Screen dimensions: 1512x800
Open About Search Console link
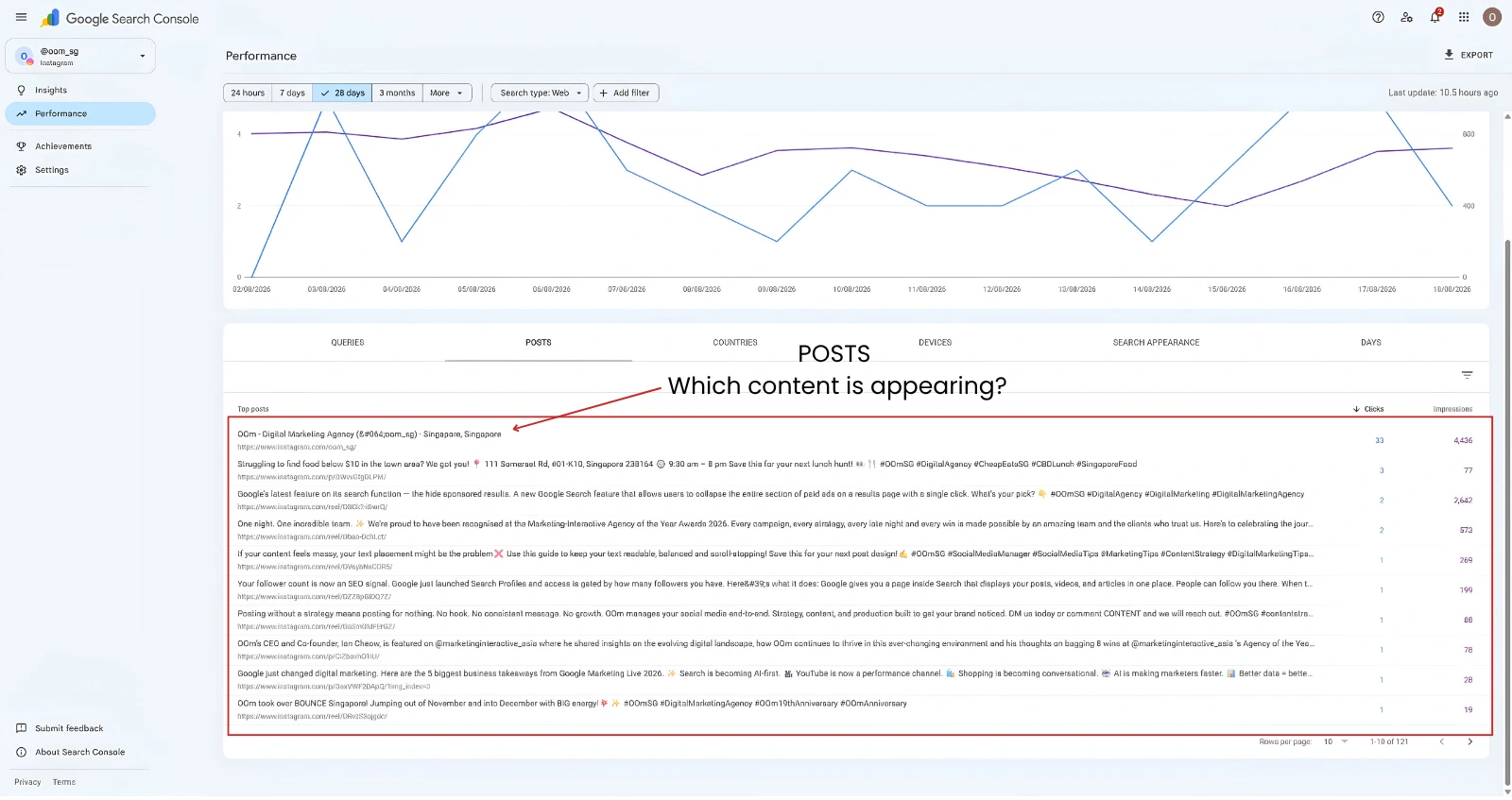pos(80,752)
